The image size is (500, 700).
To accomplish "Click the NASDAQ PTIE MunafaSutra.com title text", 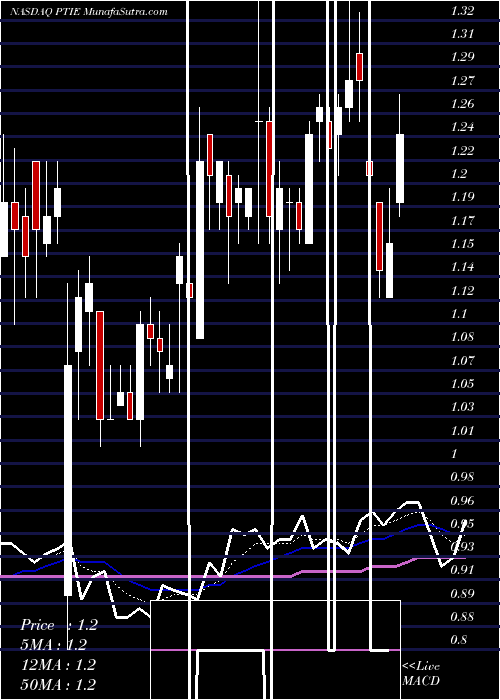I will 89,12.
